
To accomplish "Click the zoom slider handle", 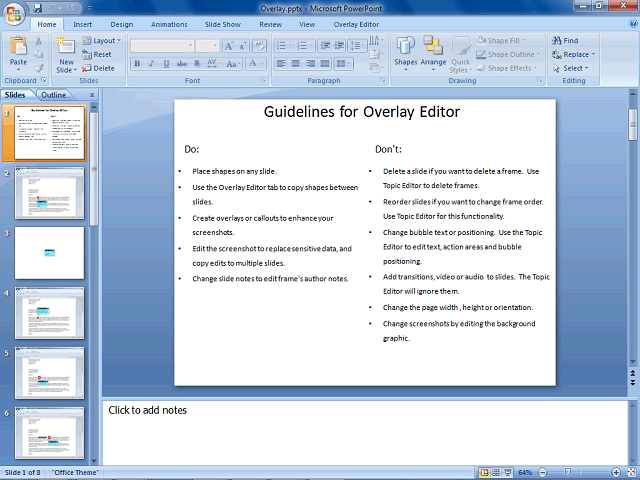I will pyautogui.click(x=567, y=472).
